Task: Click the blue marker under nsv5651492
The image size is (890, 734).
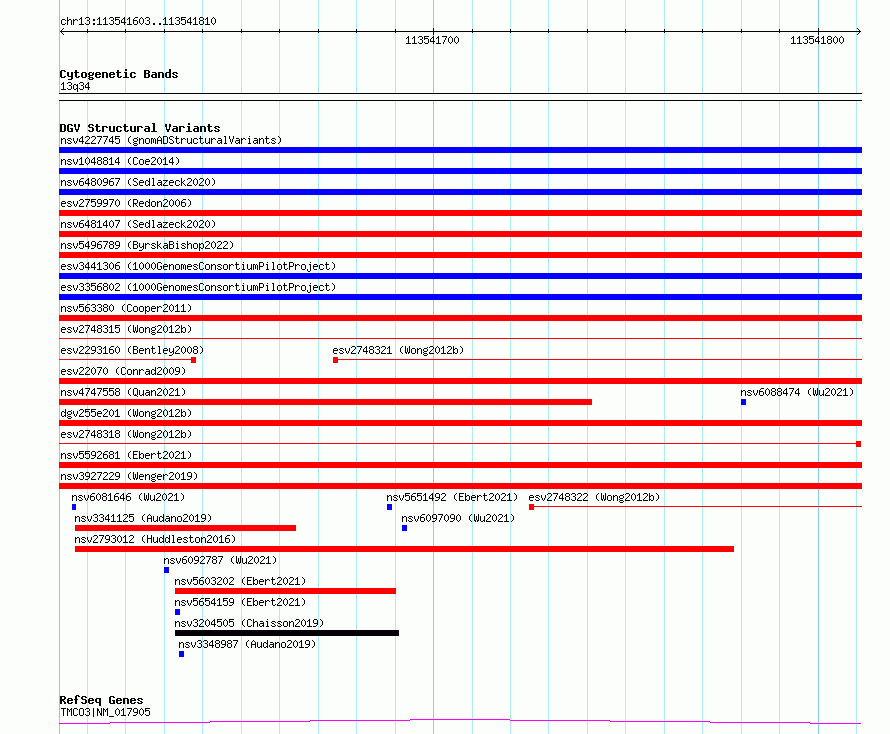Action: [x=389, y=507]
